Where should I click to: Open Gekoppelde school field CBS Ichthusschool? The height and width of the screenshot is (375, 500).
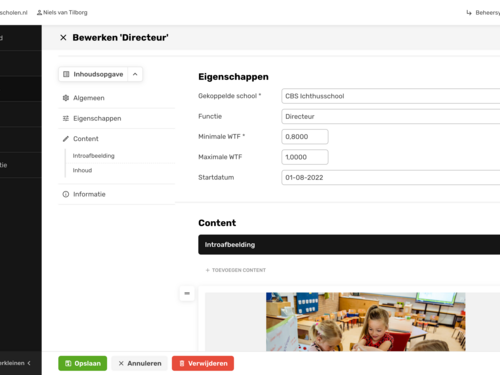(391, 96)
